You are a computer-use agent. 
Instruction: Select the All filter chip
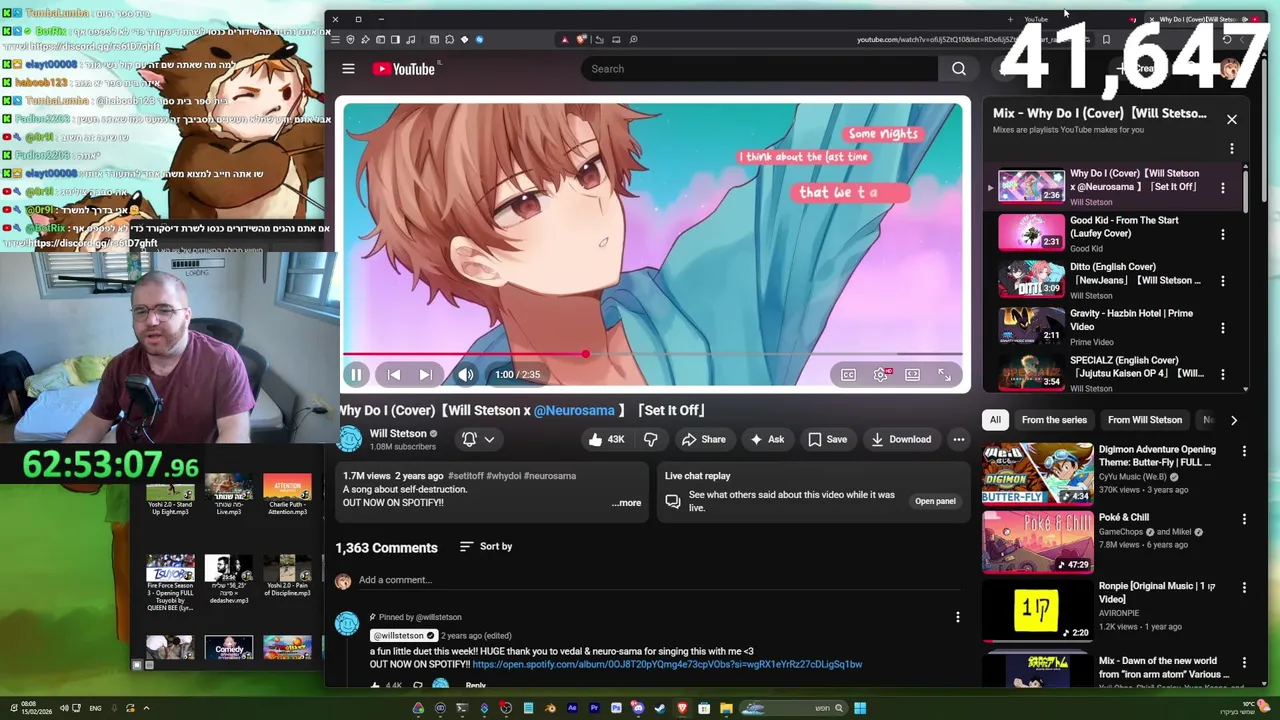point(995,420)
